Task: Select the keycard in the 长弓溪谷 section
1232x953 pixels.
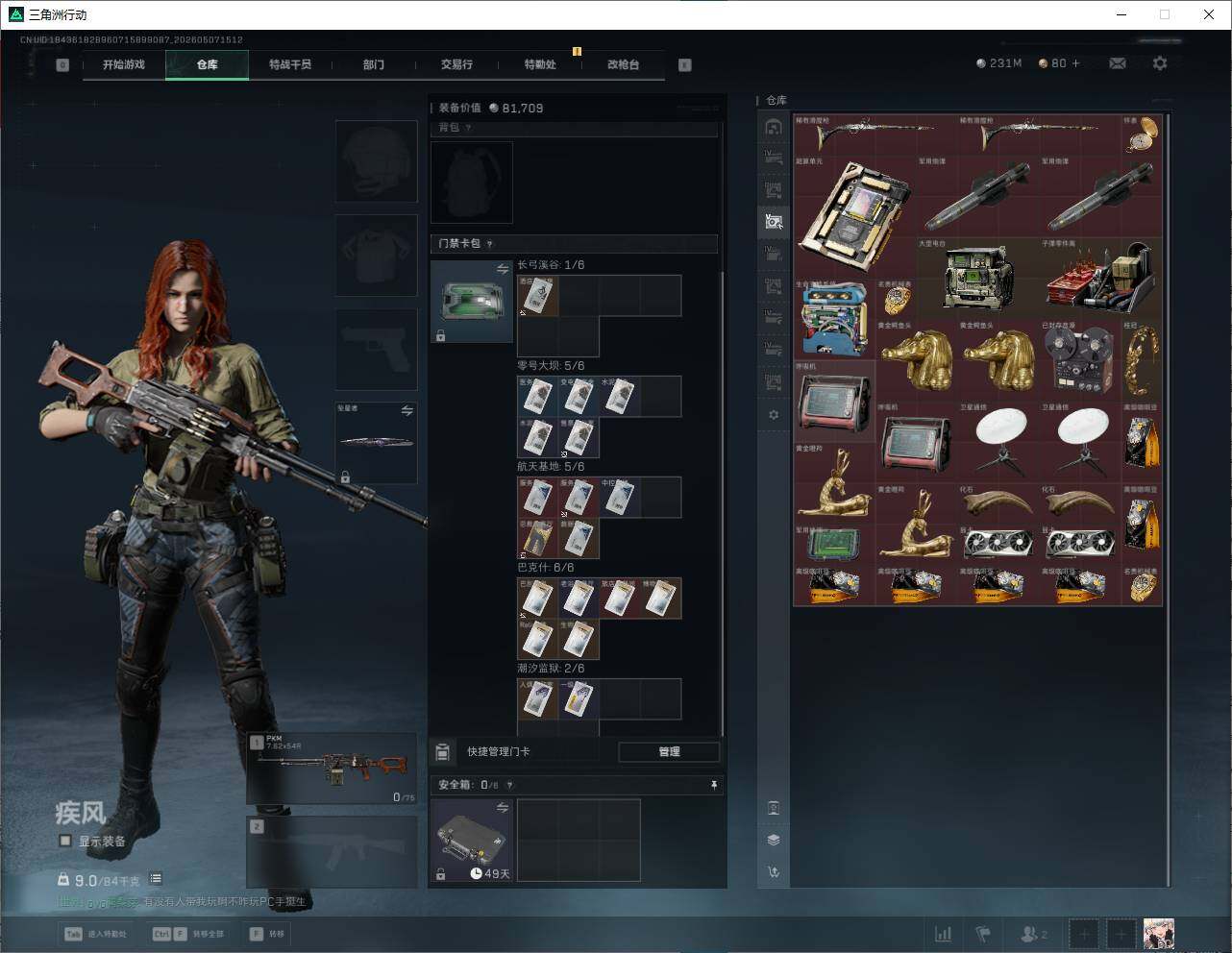Action: (x=538, y=296)
